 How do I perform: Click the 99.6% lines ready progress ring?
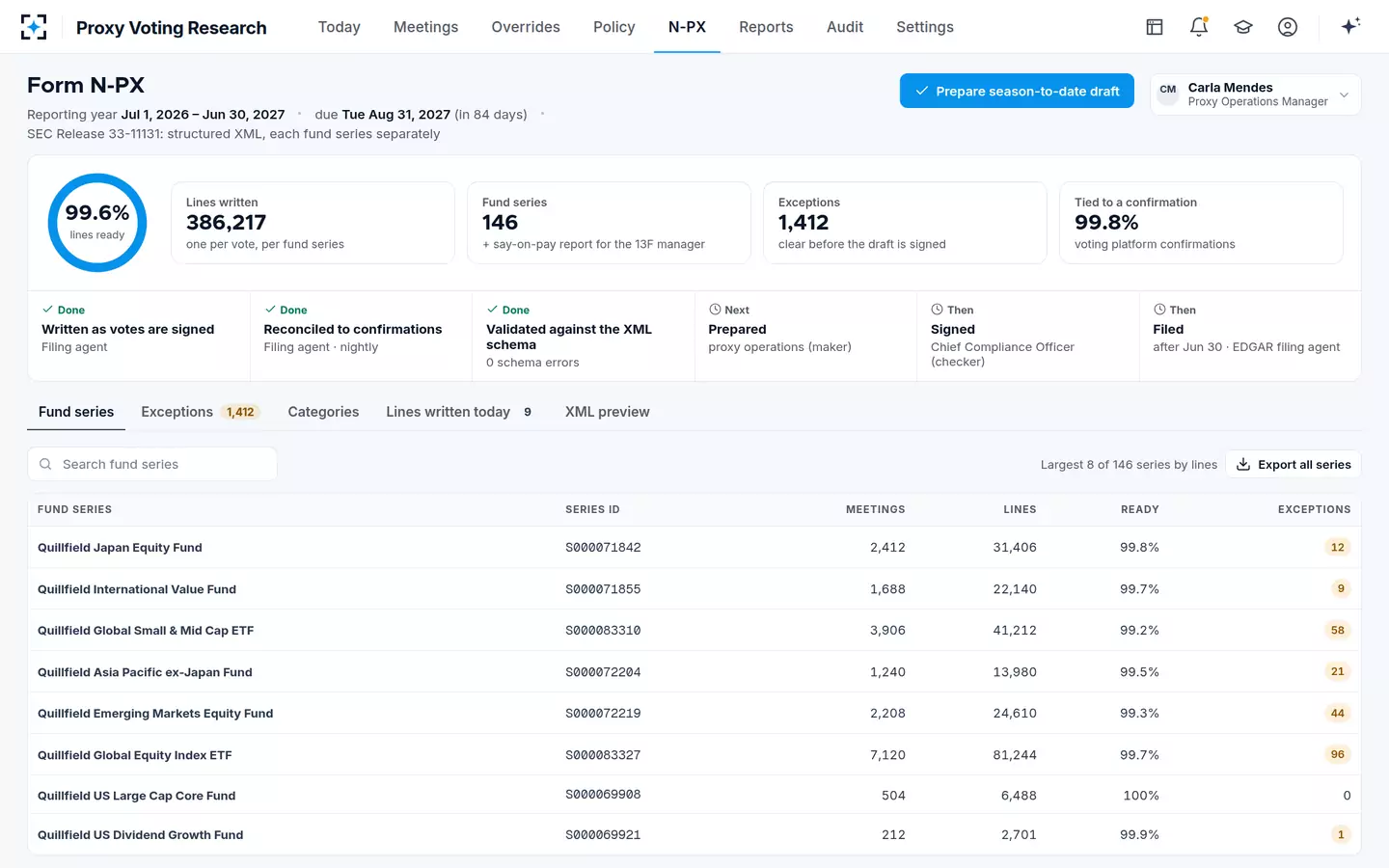tap(97, 223)
